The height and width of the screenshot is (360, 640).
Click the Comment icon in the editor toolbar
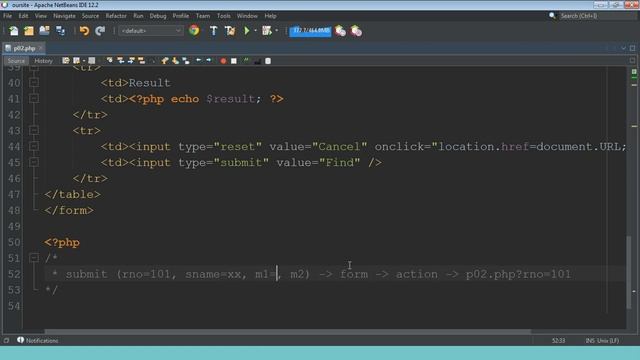(246, 61)
